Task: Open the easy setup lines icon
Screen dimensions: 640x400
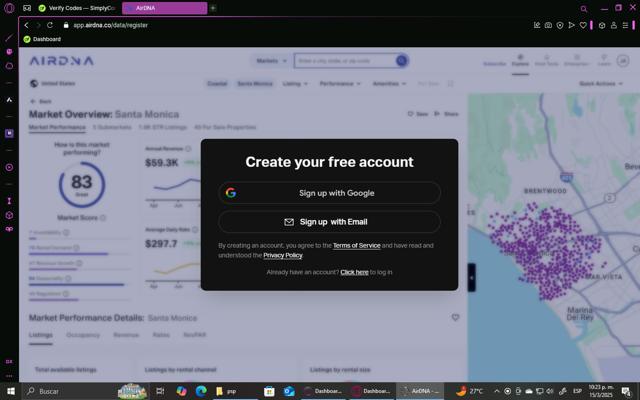Action: [625, 25]
